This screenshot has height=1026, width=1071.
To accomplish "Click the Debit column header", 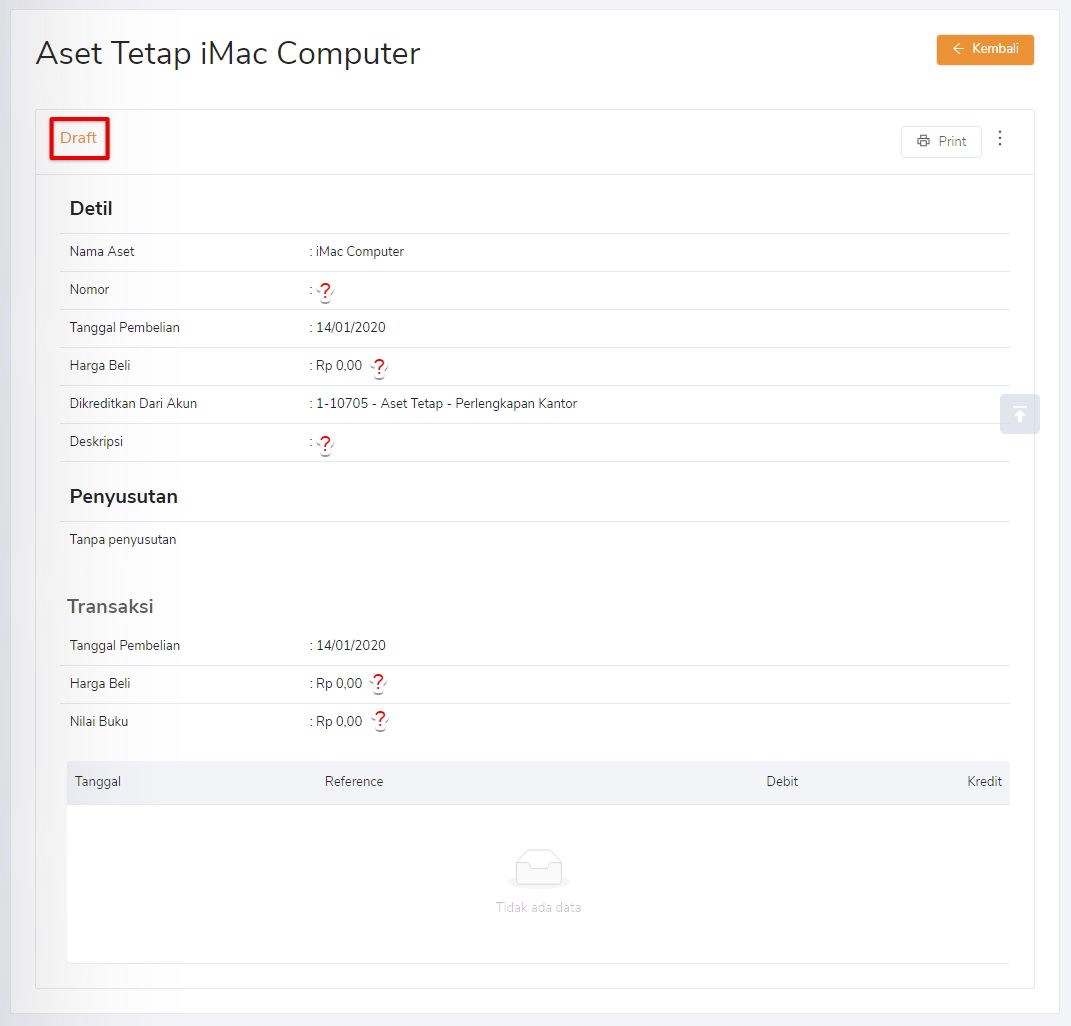I will pyautogui.click(x=782, y=781).
